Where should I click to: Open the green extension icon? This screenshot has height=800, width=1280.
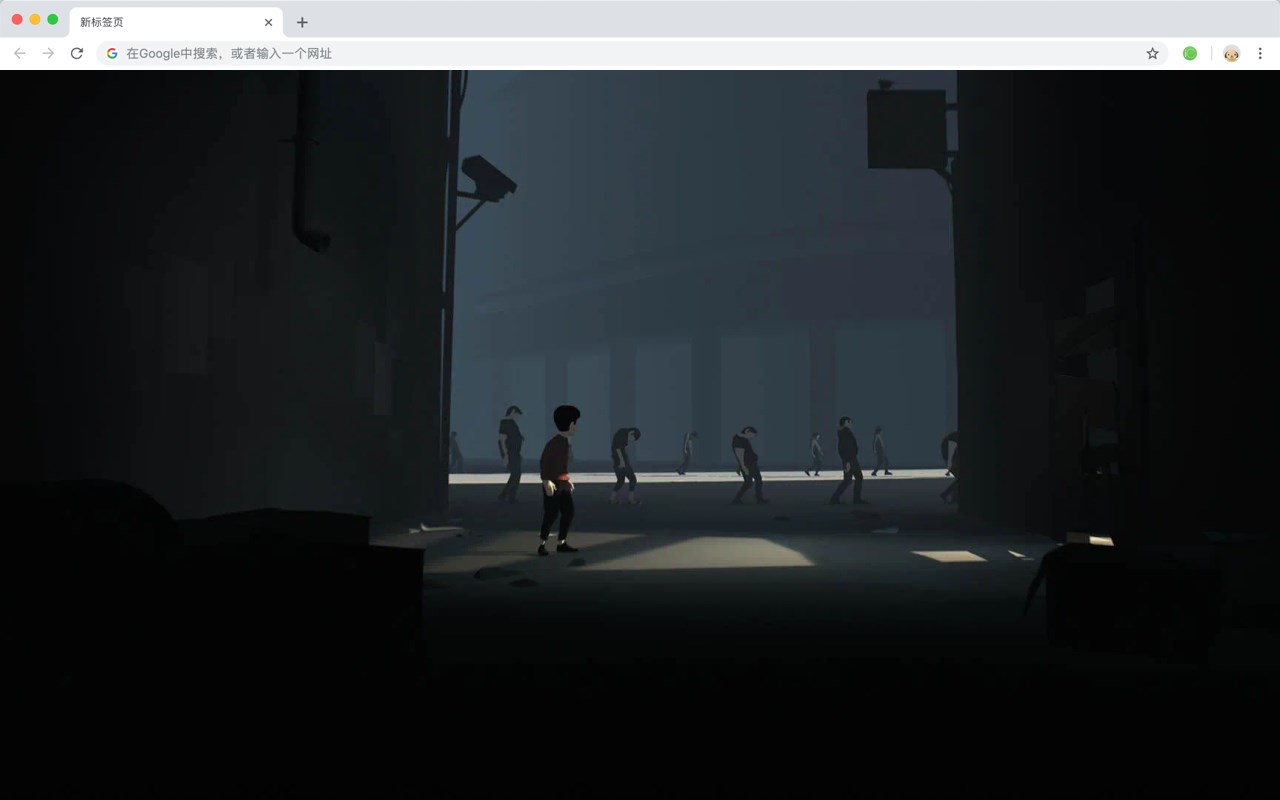click(1190, 53)
